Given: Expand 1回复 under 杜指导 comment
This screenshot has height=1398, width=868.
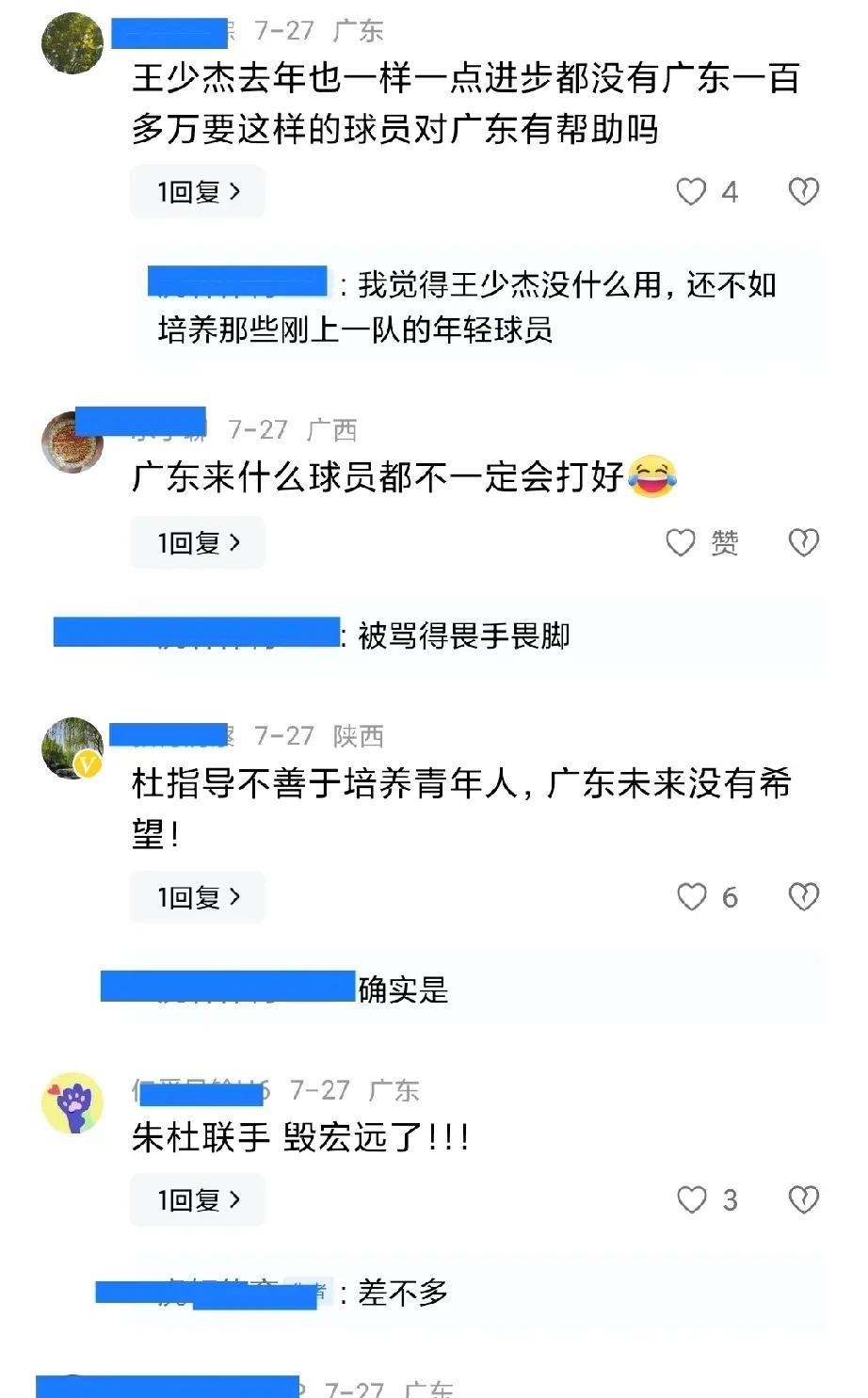Looking at the screenshot, I should [x=198, y=897].
